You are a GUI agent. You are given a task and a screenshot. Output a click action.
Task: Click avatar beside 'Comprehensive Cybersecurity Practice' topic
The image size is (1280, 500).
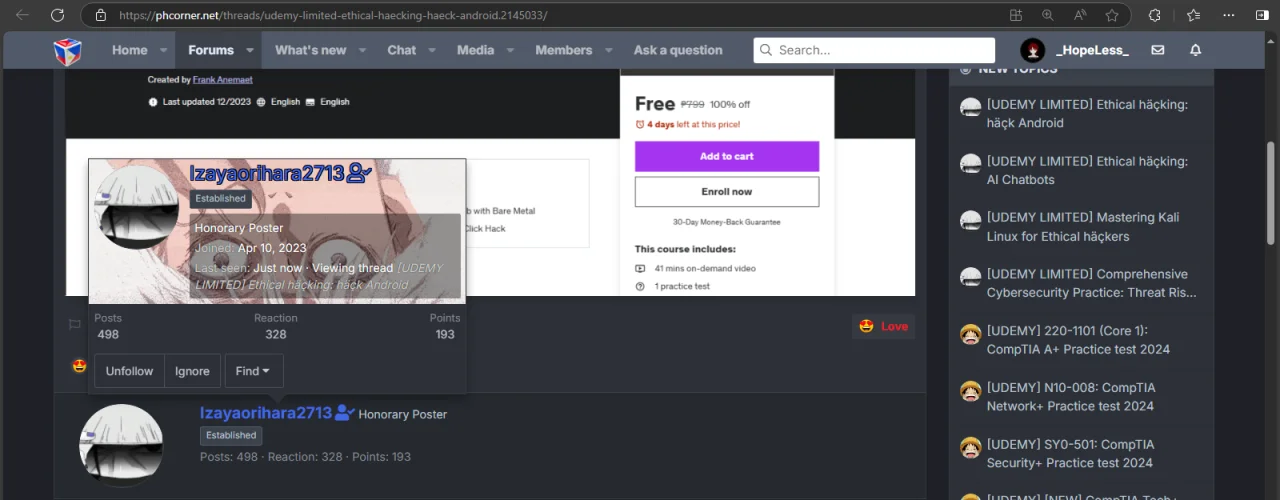pyautogui.click(x=970, y=277)
